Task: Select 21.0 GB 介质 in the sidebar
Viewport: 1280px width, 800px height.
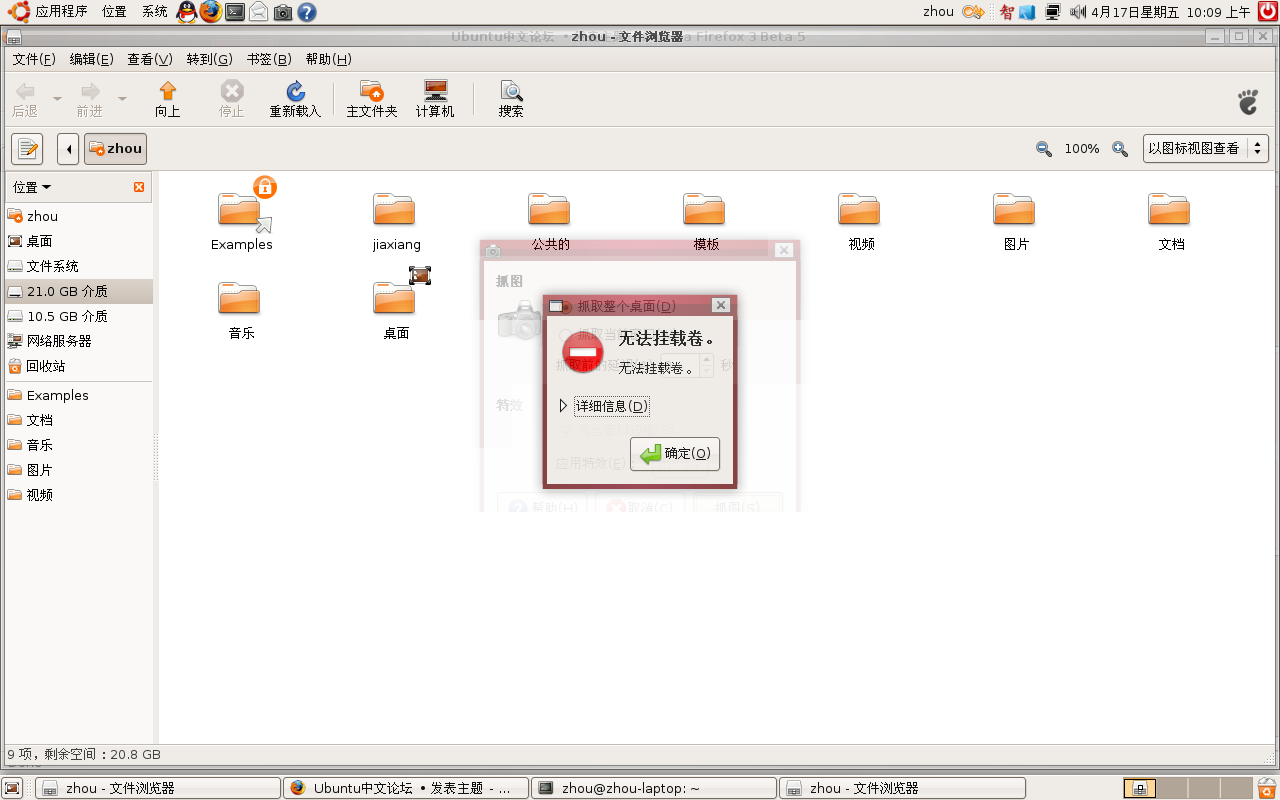Action: tap(79, 291)
